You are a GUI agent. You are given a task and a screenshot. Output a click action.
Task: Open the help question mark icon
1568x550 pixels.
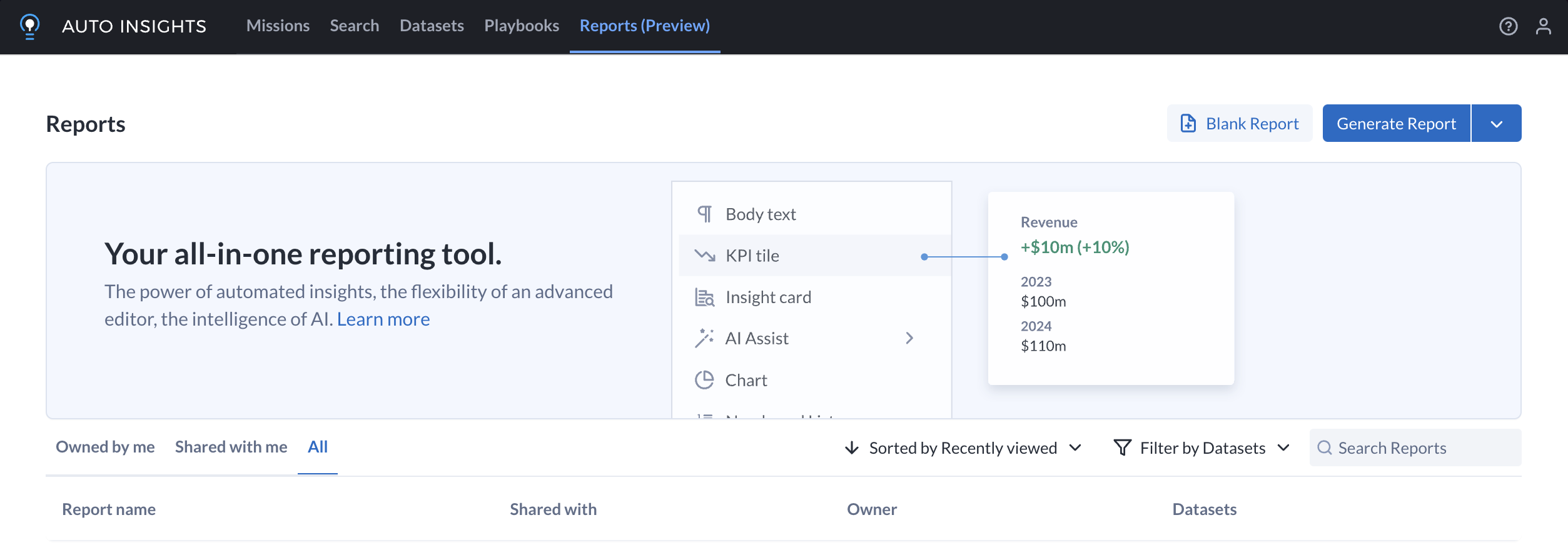click(1508, 26)
